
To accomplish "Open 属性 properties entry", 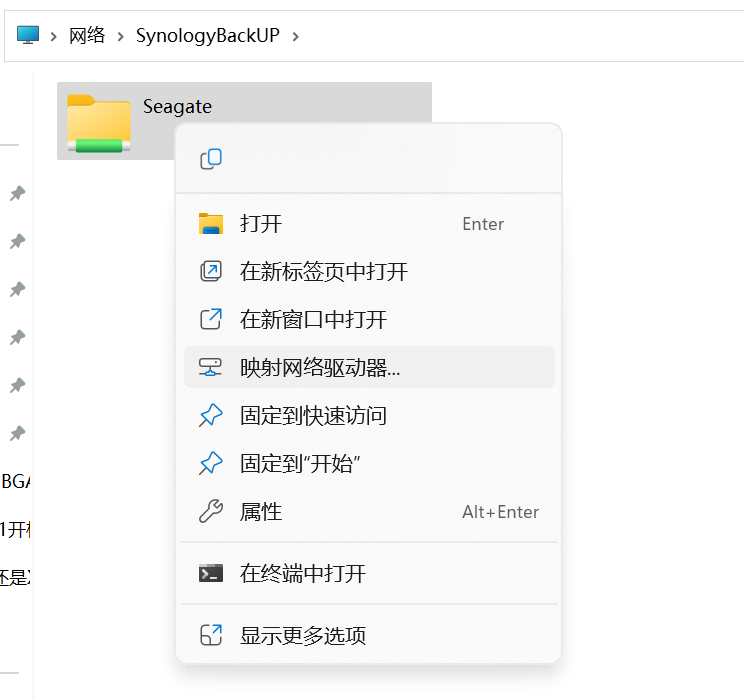I will tap(369, 512).
